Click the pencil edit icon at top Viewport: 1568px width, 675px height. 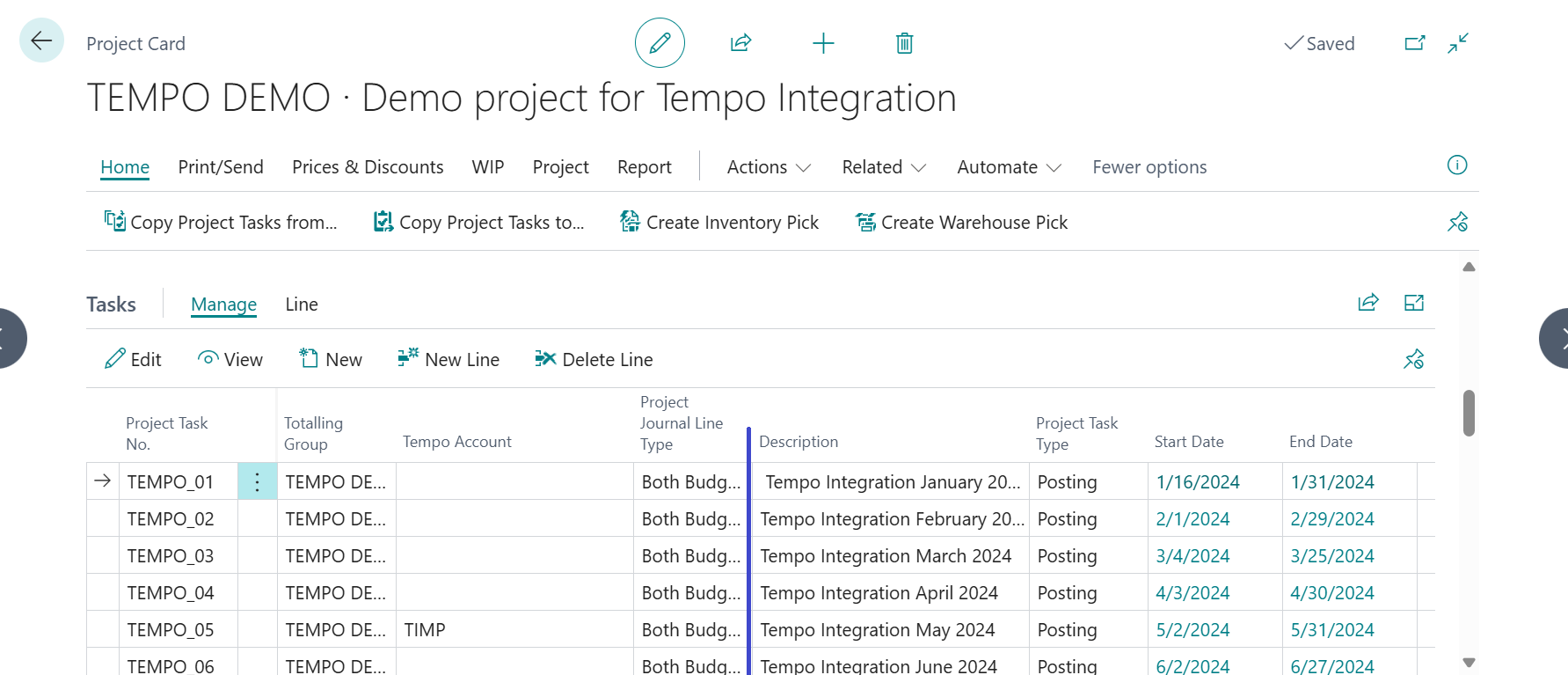point(660,43)
